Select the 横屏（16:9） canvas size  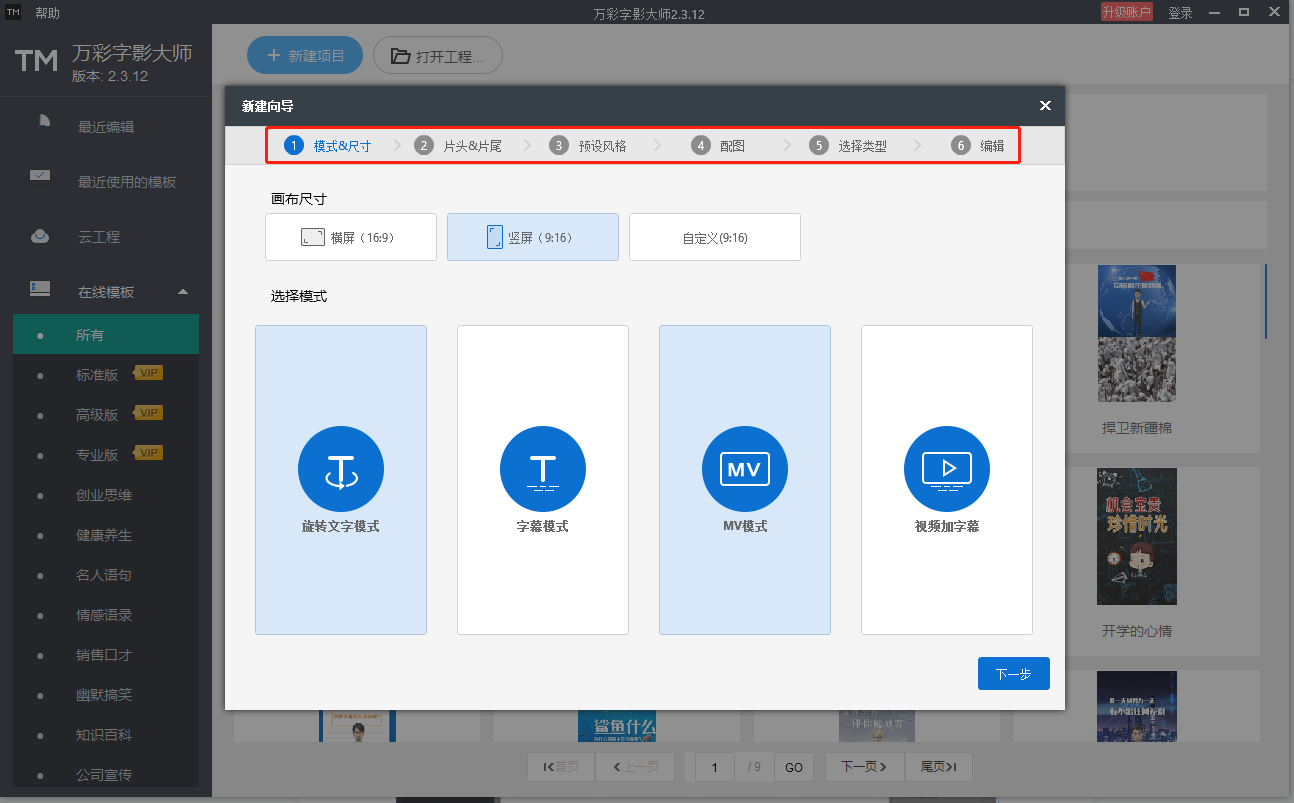351,237
